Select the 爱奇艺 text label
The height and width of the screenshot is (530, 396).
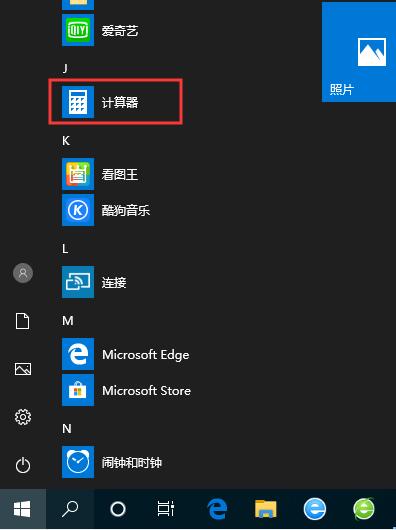point(120,31)
